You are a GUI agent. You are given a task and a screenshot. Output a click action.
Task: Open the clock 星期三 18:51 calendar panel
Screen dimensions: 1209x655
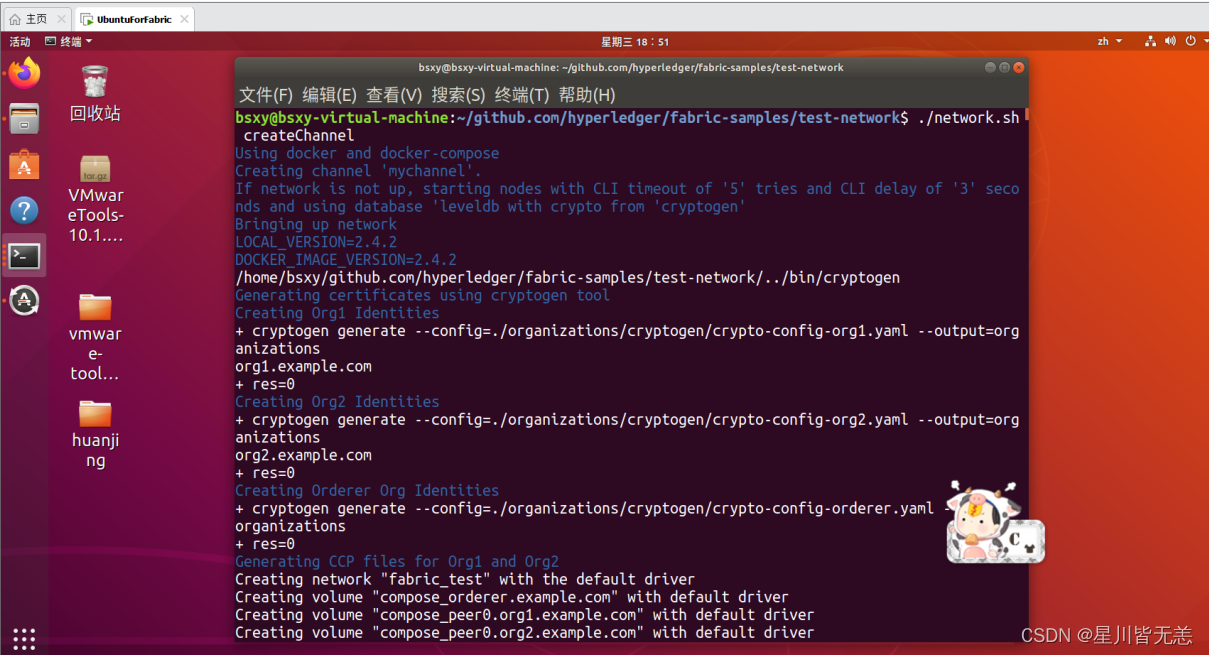(634, 41)
